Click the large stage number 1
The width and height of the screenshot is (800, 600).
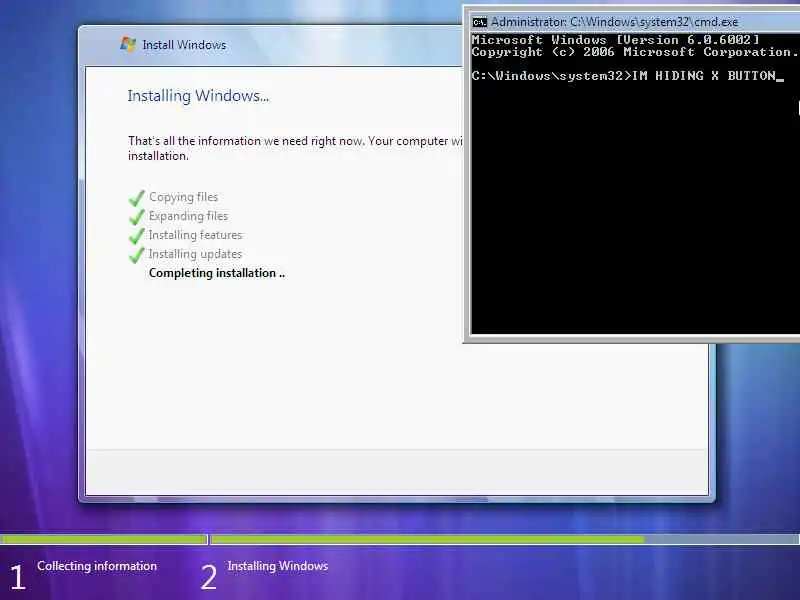click(x=17, y=577)
